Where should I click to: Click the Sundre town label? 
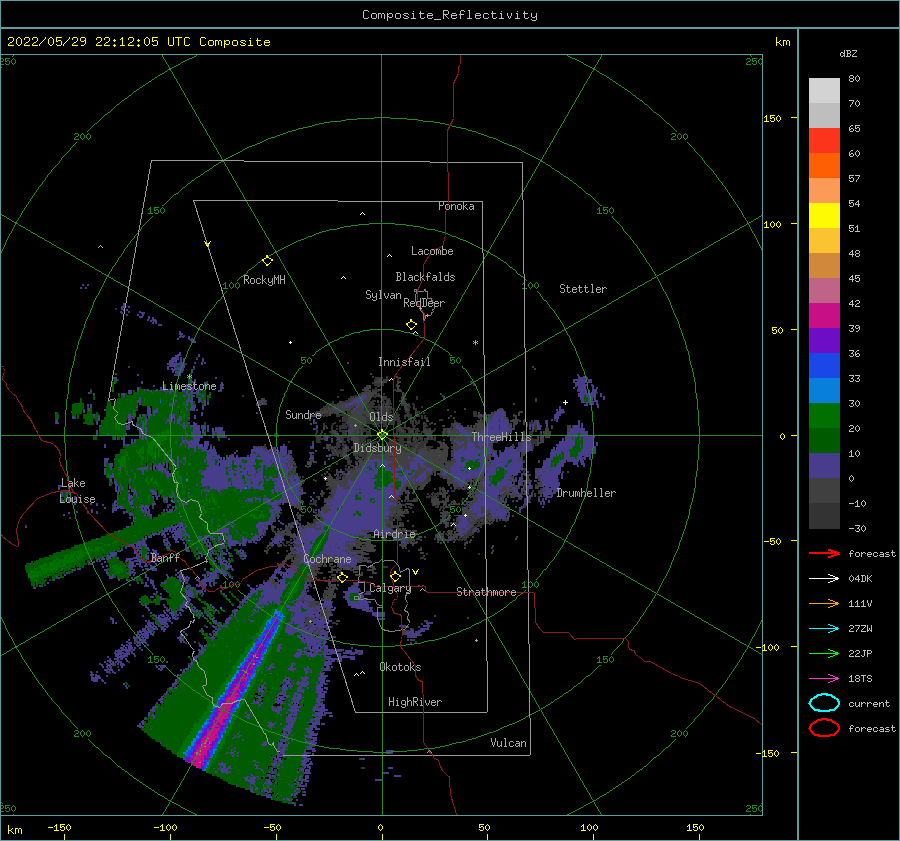point(303,414)
